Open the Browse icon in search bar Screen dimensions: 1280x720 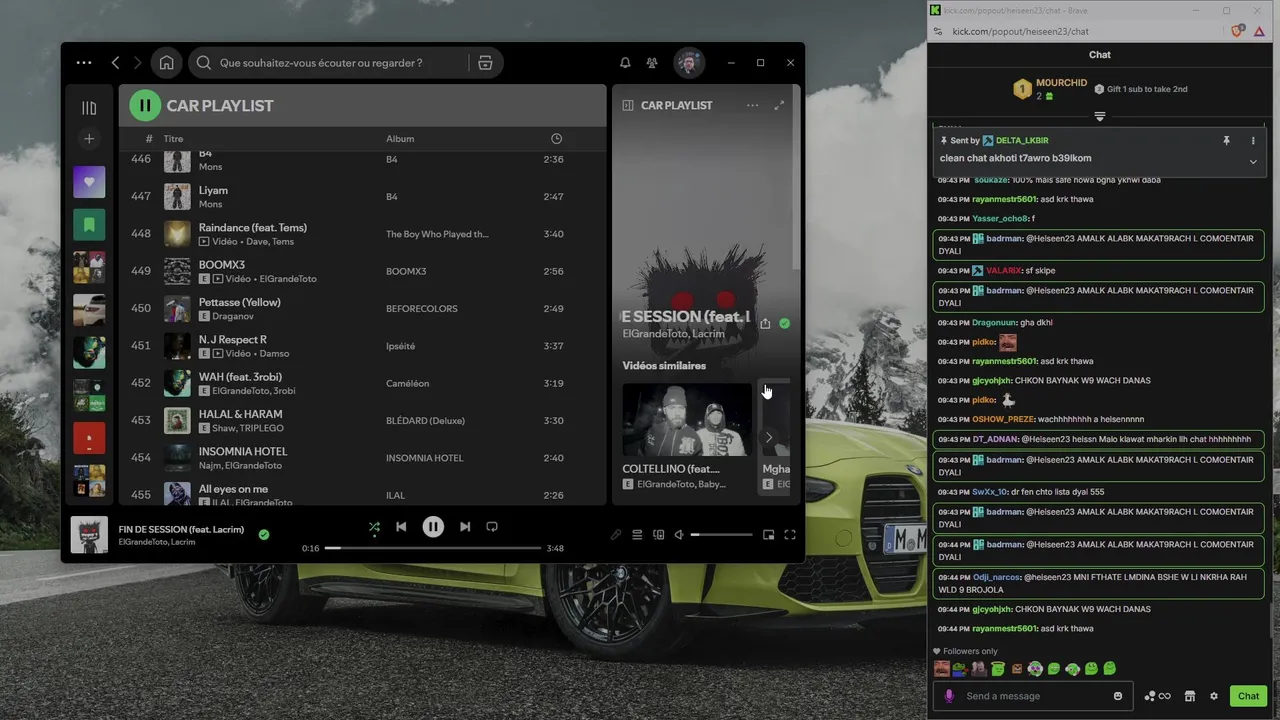click(x=485, y=63)
